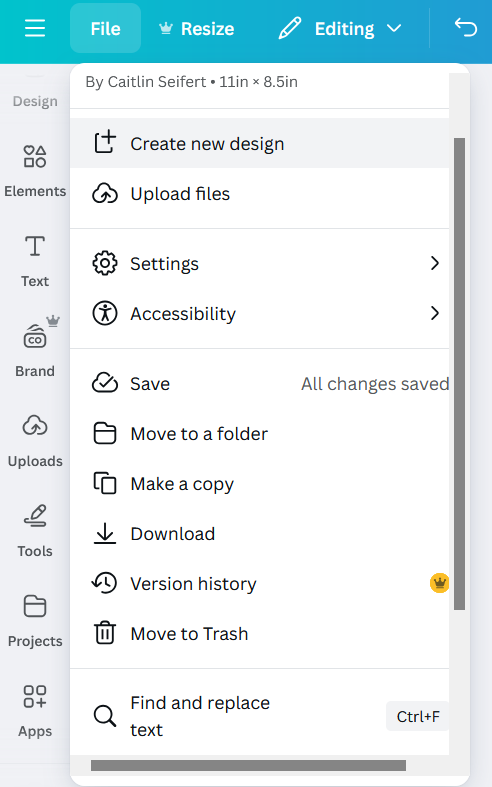
Task: Click the Download arrow icon
Action: [x=105, y=533]
